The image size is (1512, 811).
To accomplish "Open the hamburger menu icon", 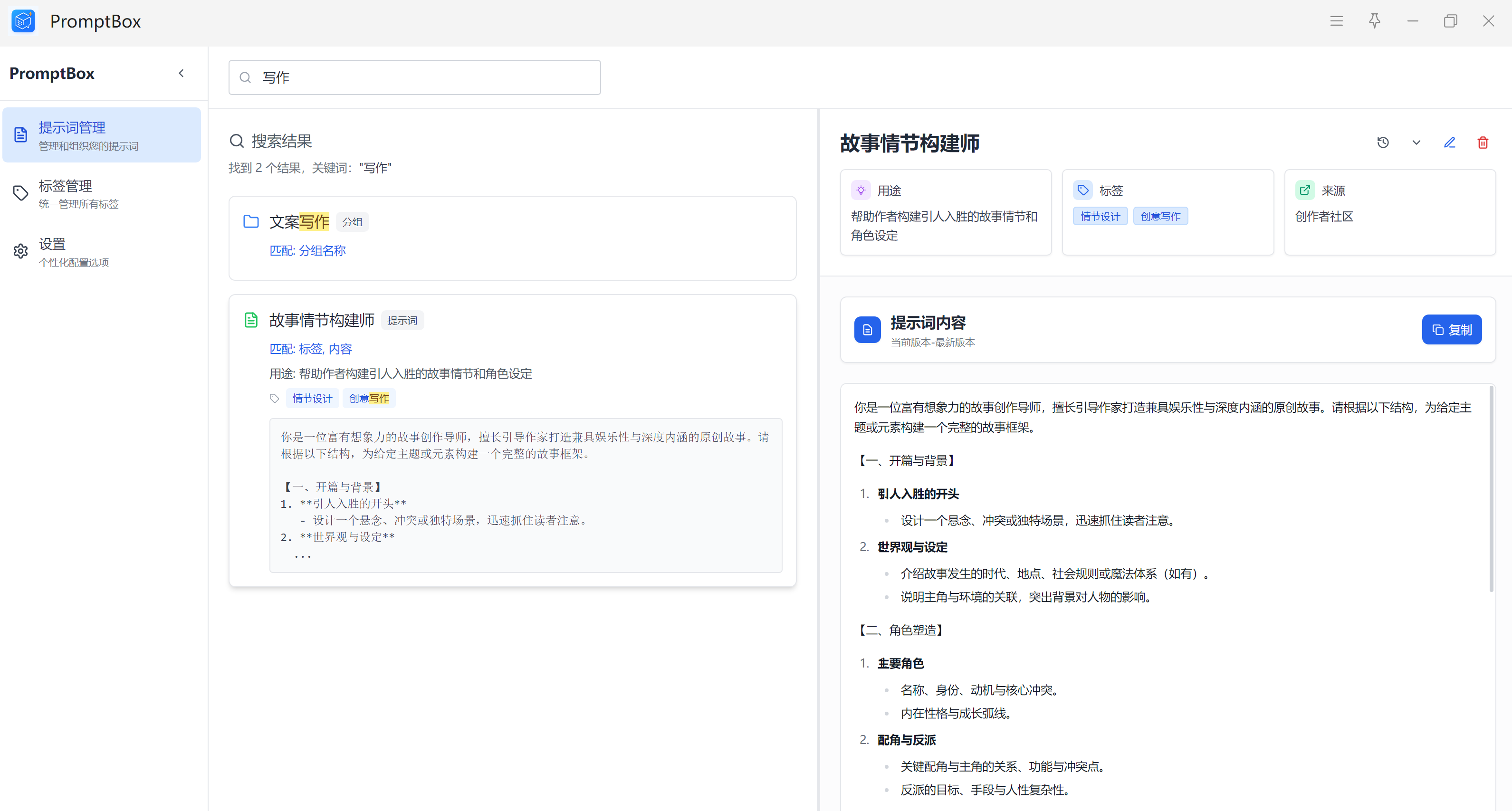I will [x=1337, y=21].
